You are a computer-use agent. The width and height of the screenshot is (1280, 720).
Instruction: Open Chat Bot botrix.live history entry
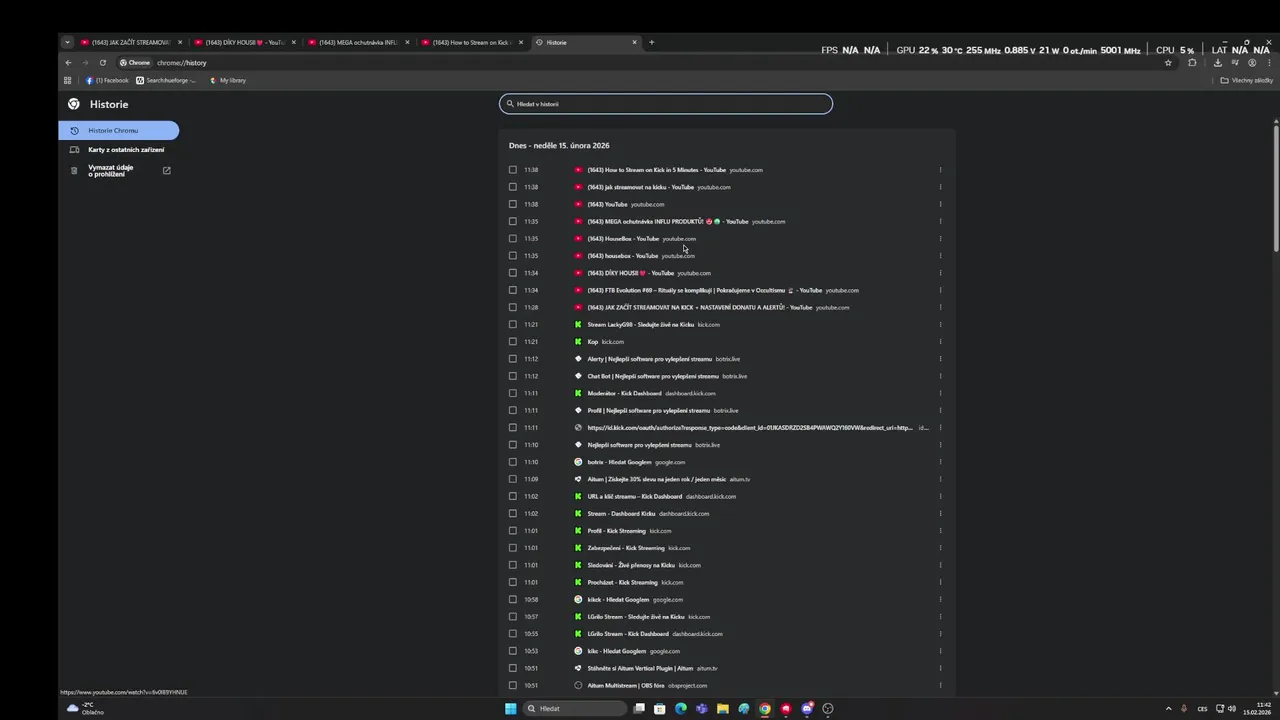point(653,376)
